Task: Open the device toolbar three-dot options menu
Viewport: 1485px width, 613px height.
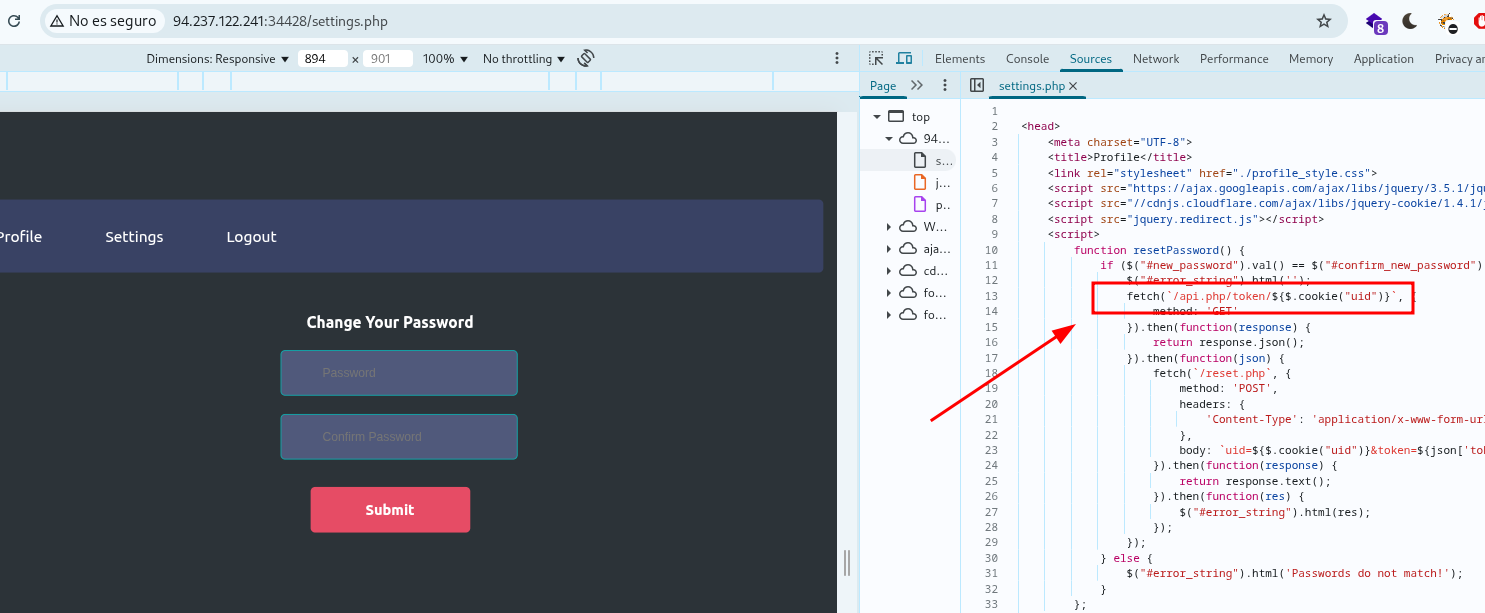Action: tap(837, 59)
